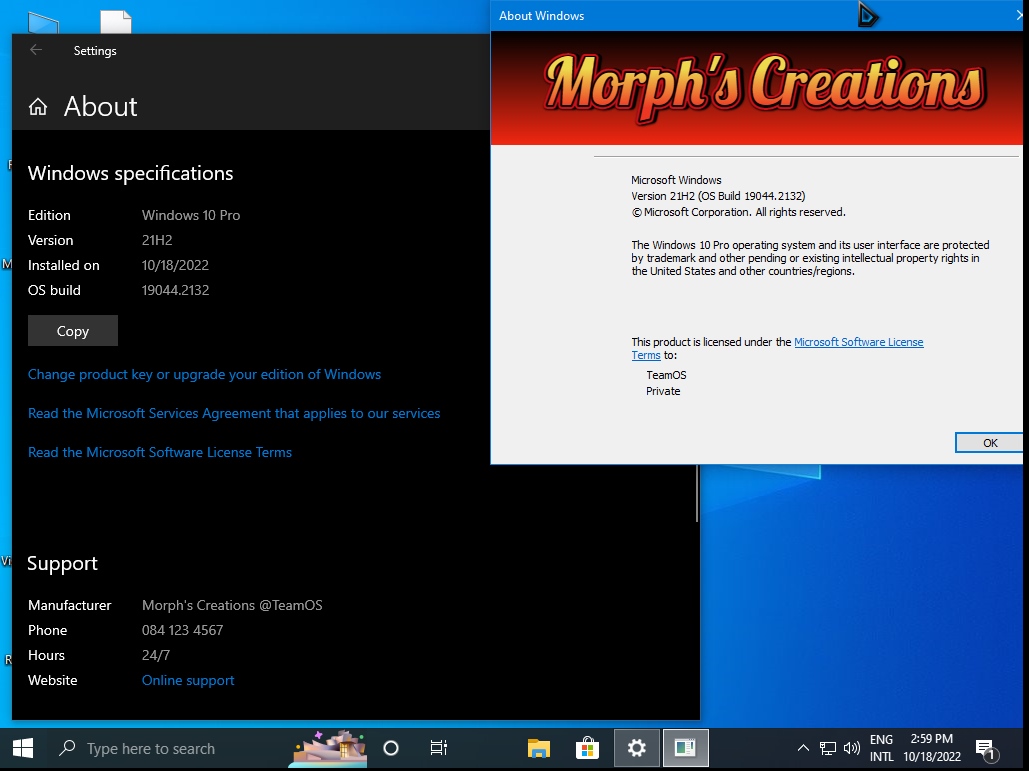Image resolution: width=1029 pixels, height=771 pixels.
Task: Switch to the Settings gear taskbar icon
Action: (x=637, y=748)
